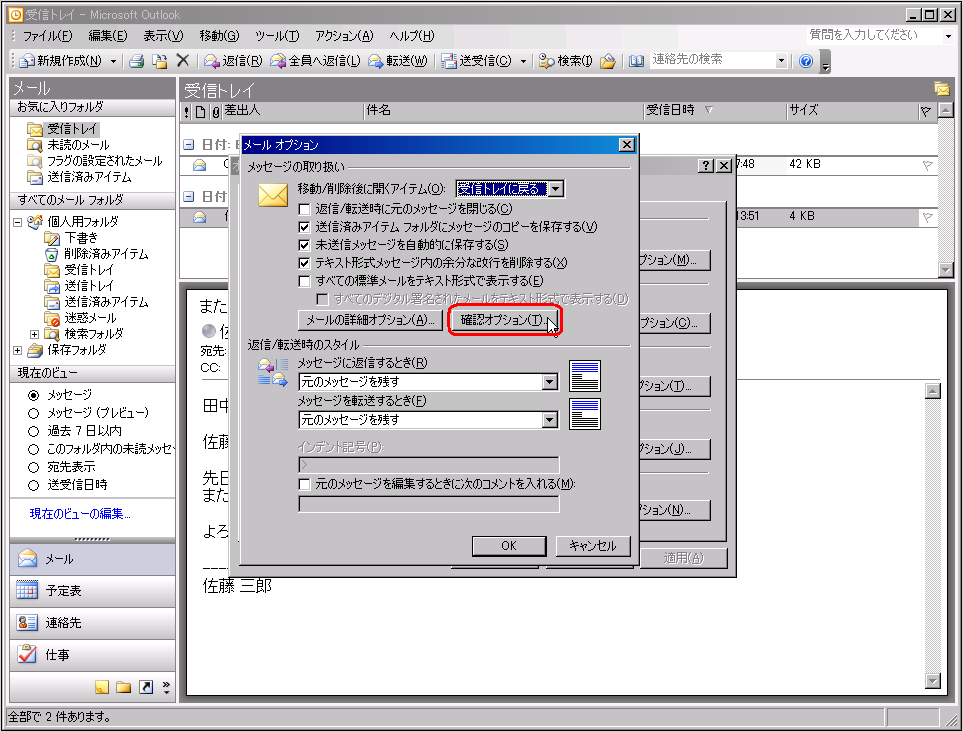The width and height of the screenshot is (963, 732).
Task: Open メッセージに返信するとき dropdown
Action: [550, 382]
